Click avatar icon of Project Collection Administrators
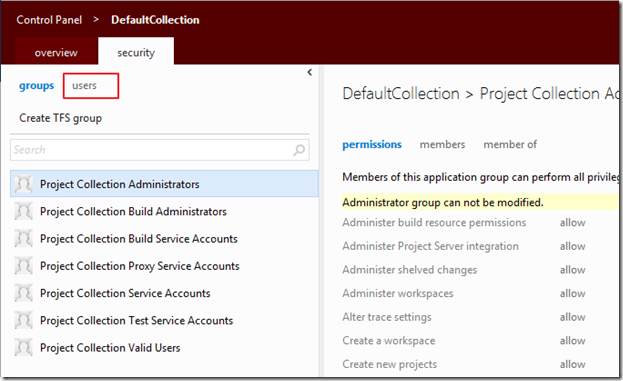Image resolution: width=623 pixels, height=381 pixels. coord(23,184)
